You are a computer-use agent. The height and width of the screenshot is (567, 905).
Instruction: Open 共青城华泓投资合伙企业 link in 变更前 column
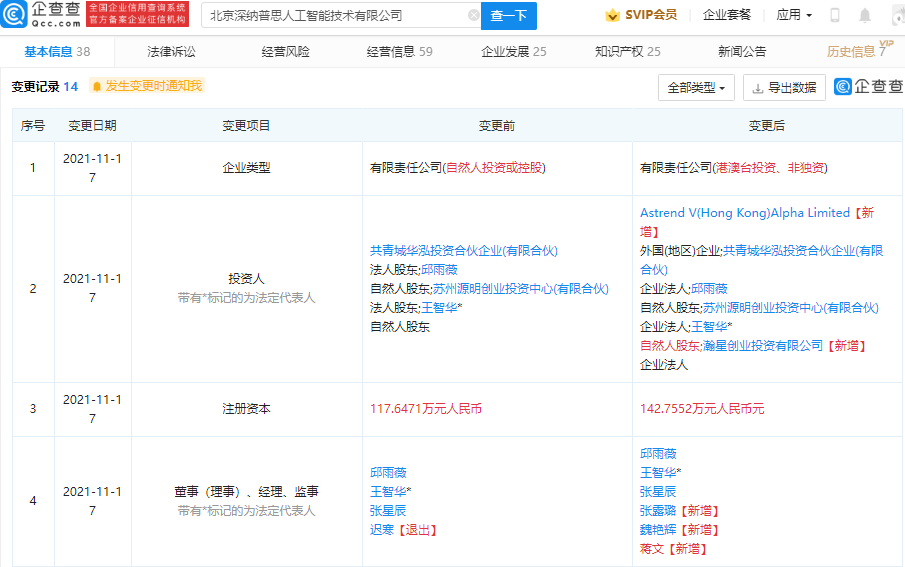pyautogui.click(x=463, y=251)
